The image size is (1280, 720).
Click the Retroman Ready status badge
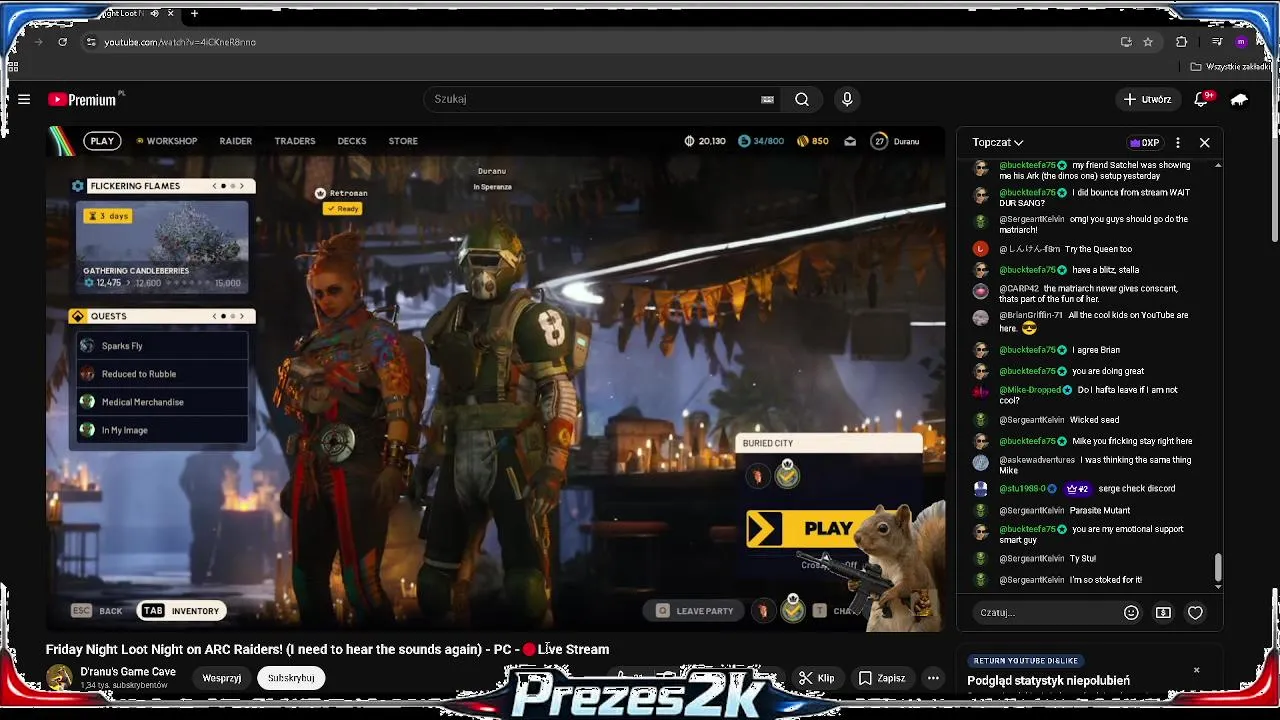tap(342, 209)
